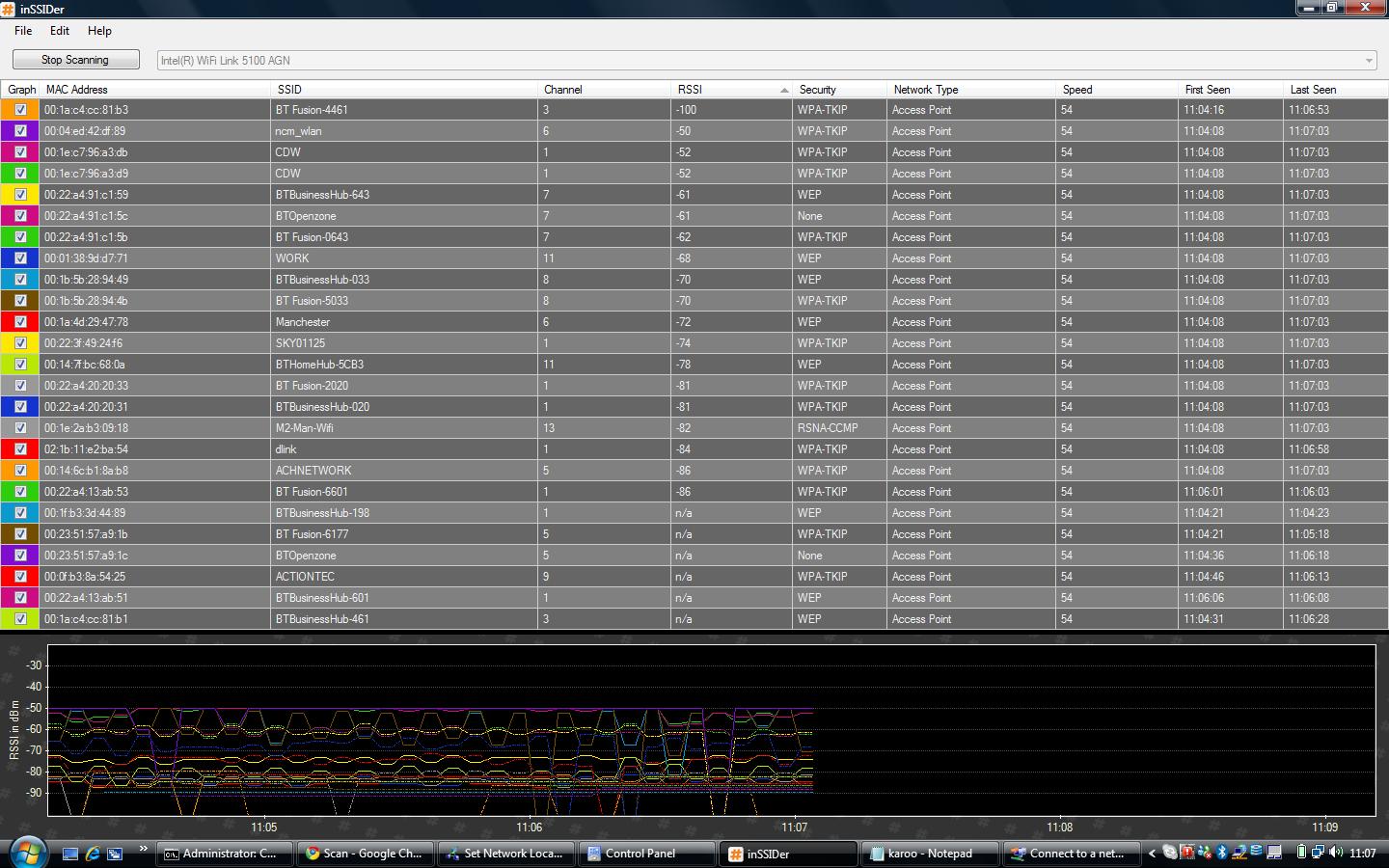The height and width of the screenshot is (868, 1389).
Task: Sort by Network Type column header
Action: [971, 90]
